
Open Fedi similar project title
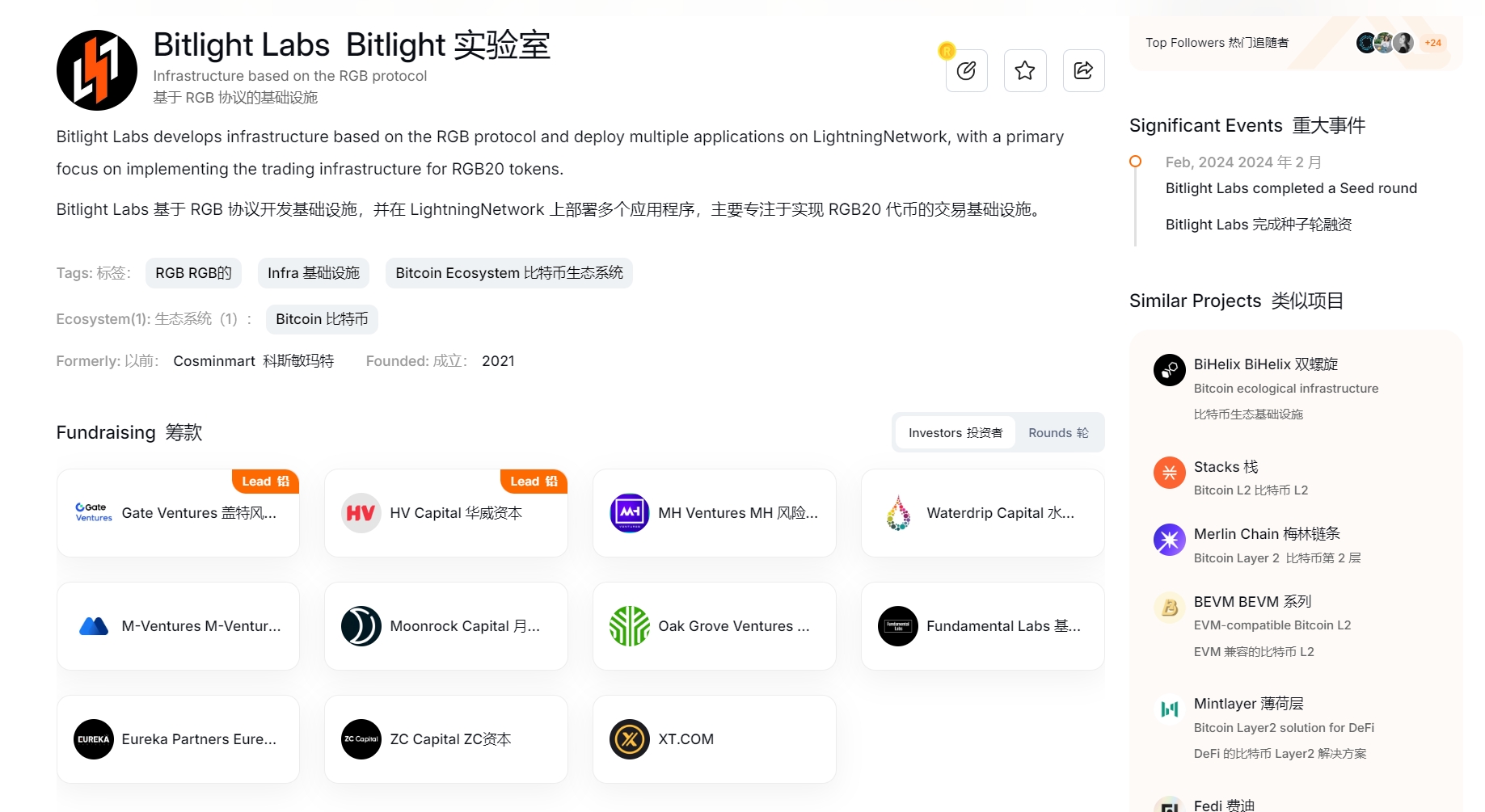point(1224,805)
